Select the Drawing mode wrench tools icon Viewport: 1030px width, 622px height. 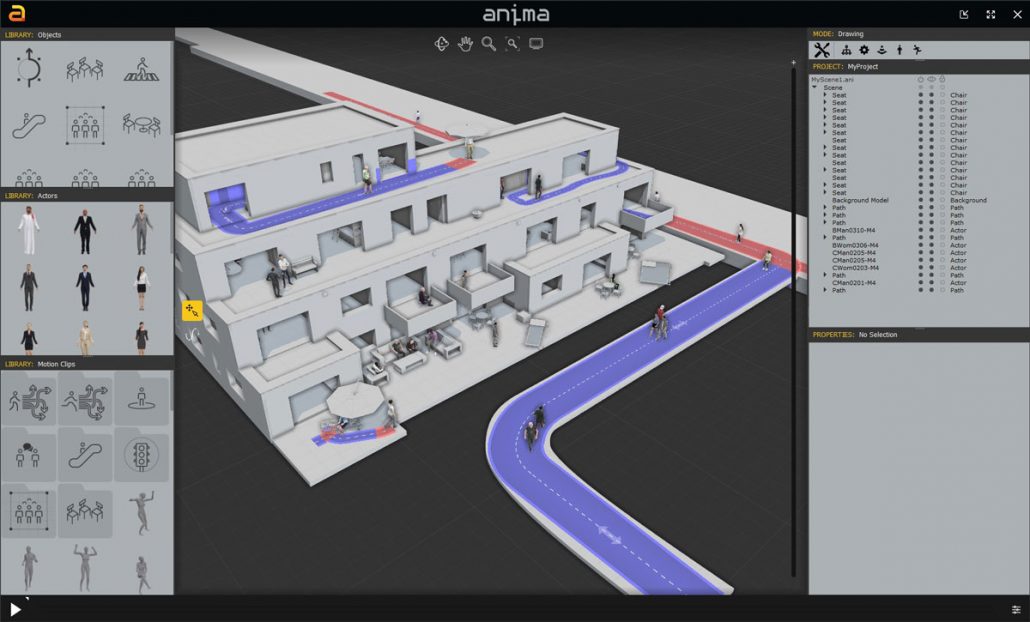coord(822,50)
